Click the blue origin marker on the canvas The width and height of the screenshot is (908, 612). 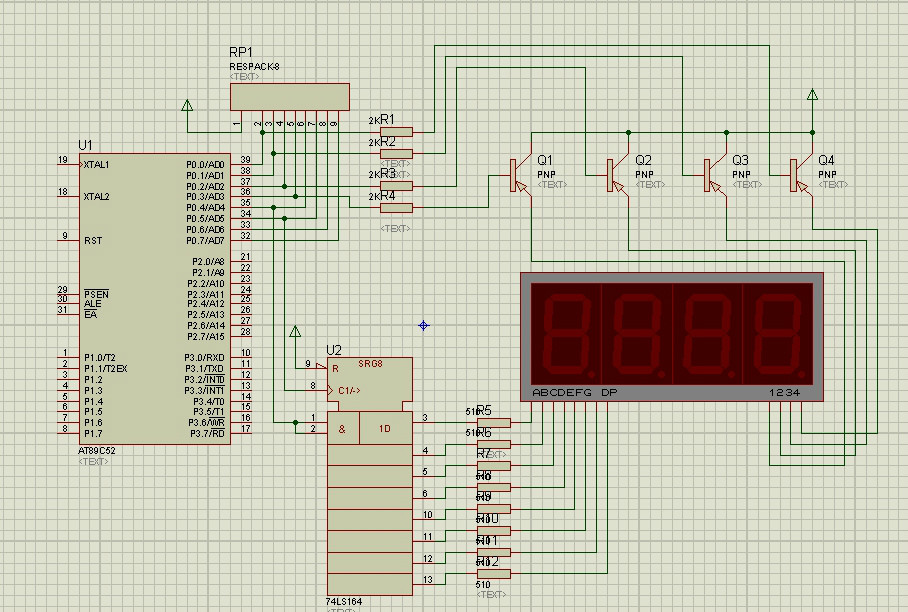tap(424, 325)
